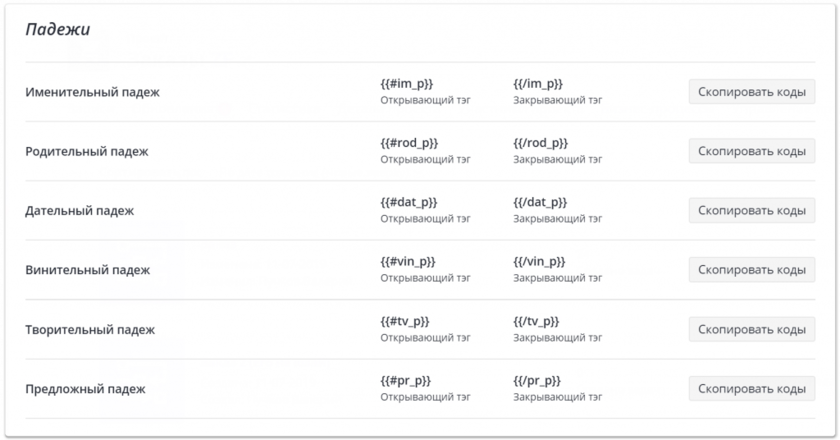
Task: Select the {{#vin_p}} opening tag
Action: coord(408,262)
